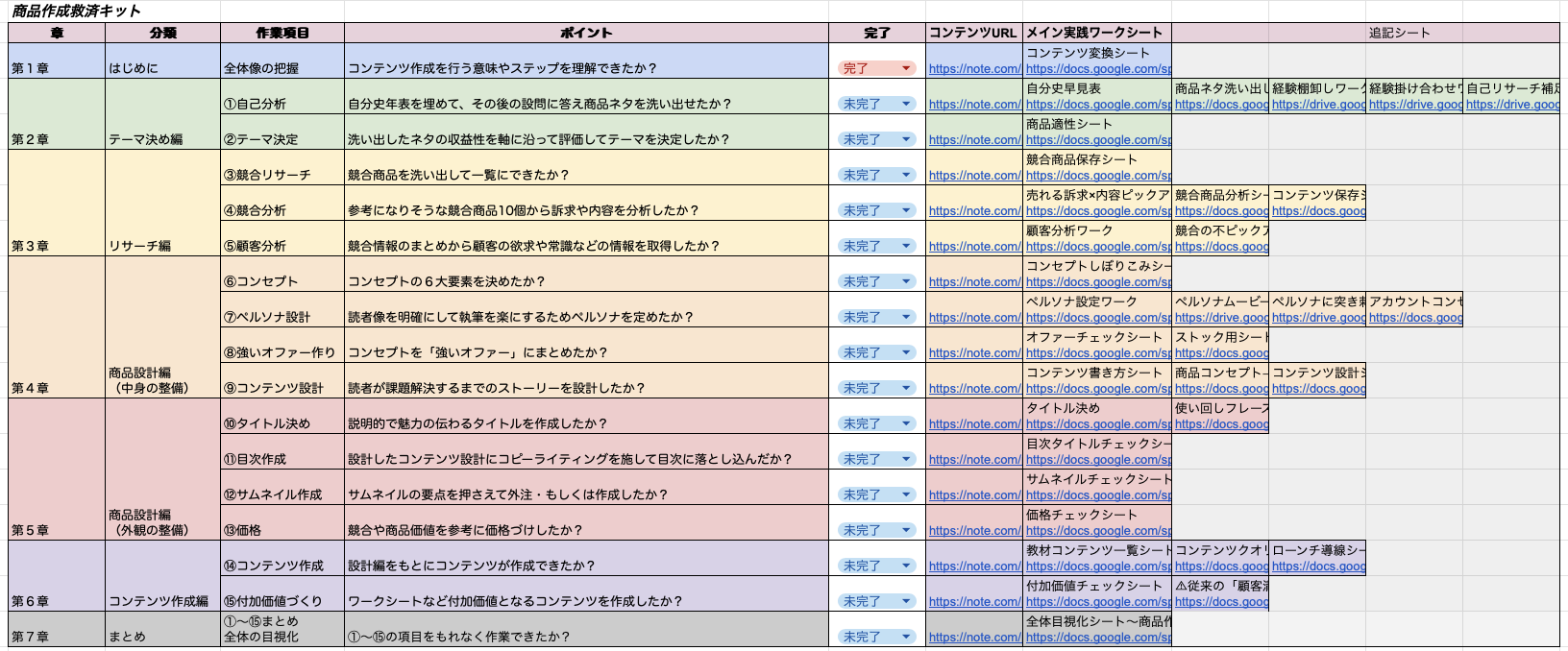Click the はじめに category cell
Viewport: 1568px width, 651px height.
tap(162, 60)
